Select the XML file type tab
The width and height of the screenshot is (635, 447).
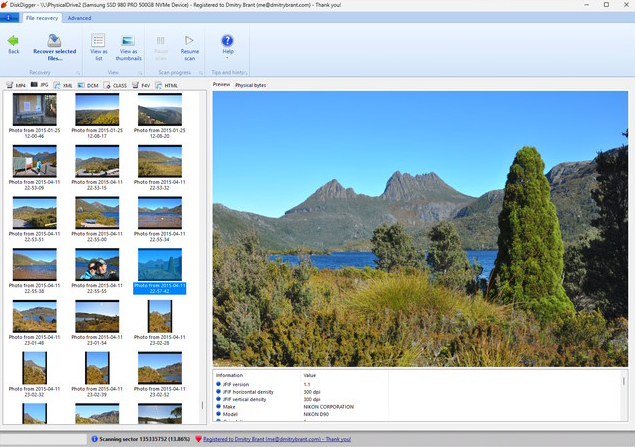[65, 86]
